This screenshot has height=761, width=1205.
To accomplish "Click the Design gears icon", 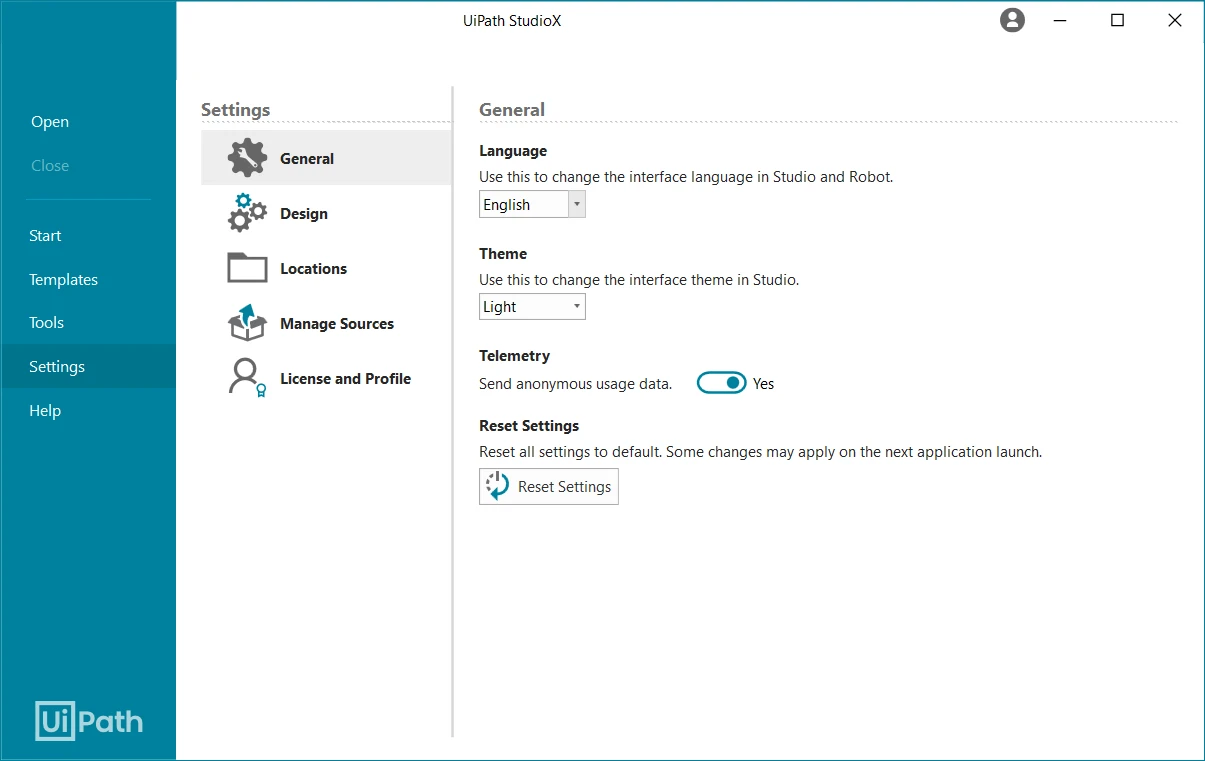I will pos(247,213).
